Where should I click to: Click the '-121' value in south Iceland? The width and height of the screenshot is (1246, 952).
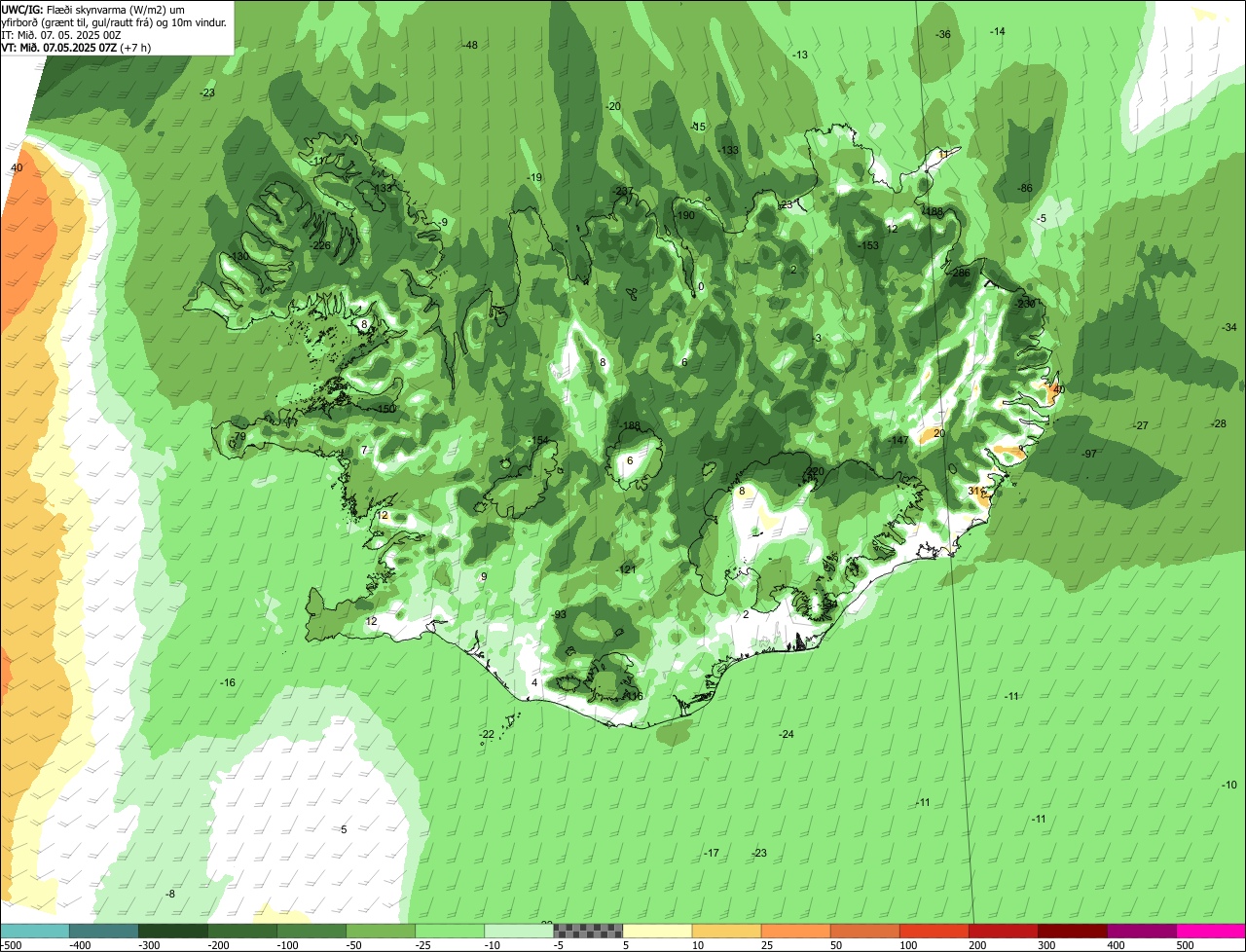point(627,569)
